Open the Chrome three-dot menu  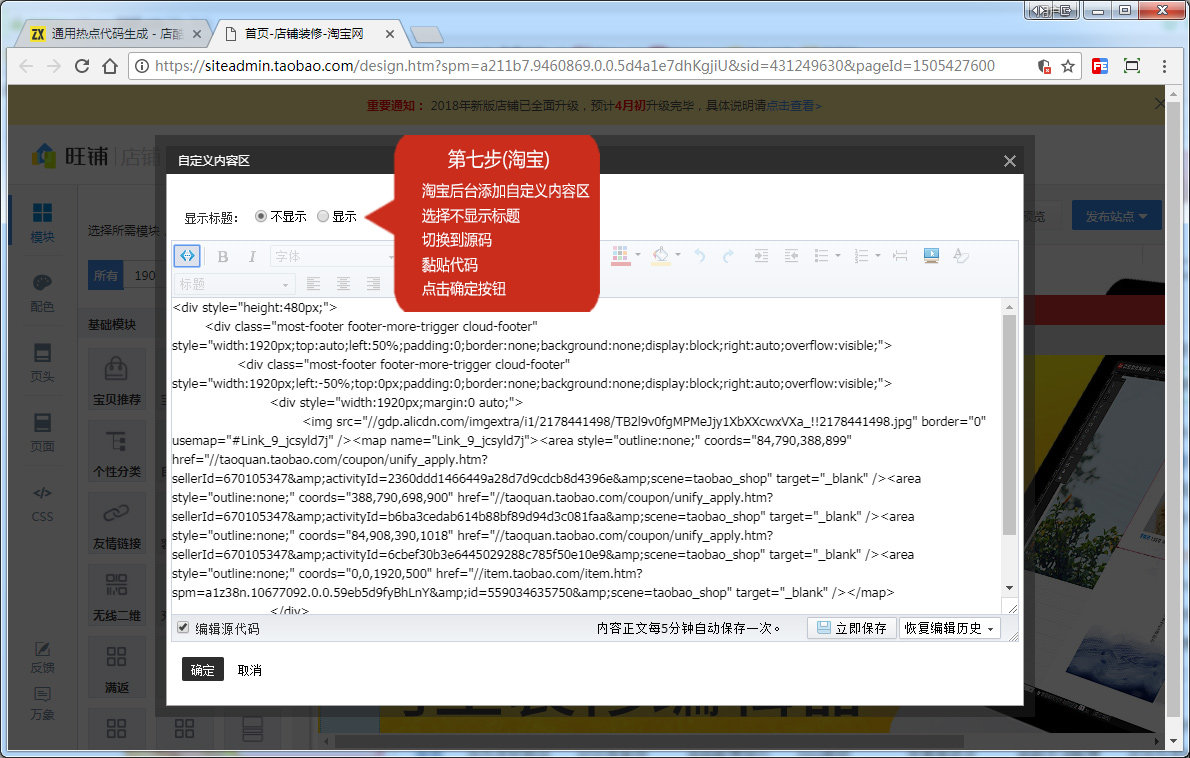[x=1164, y=66]
